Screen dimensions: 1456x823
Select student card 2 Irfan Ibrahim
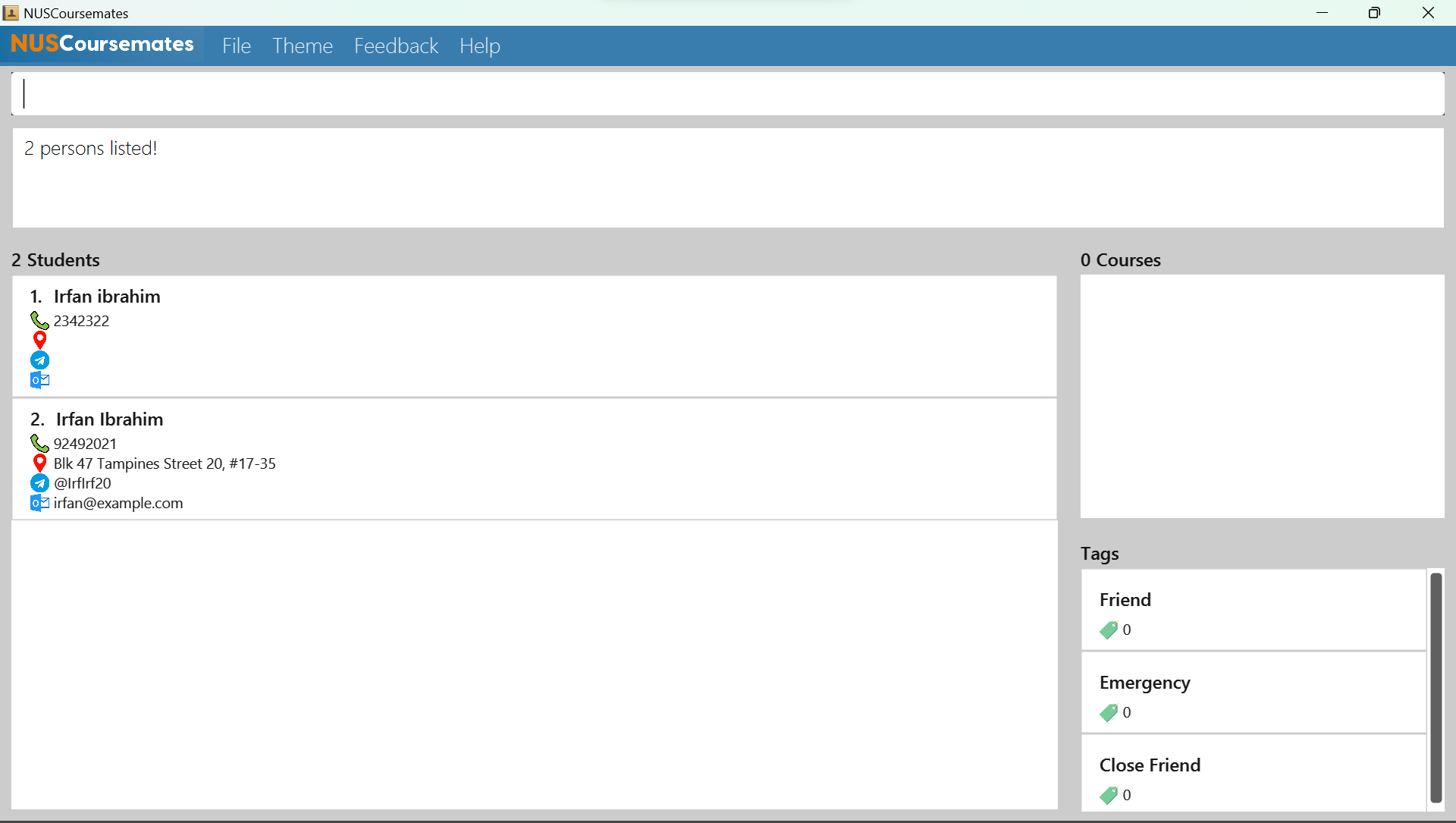(x=534, y=459)
